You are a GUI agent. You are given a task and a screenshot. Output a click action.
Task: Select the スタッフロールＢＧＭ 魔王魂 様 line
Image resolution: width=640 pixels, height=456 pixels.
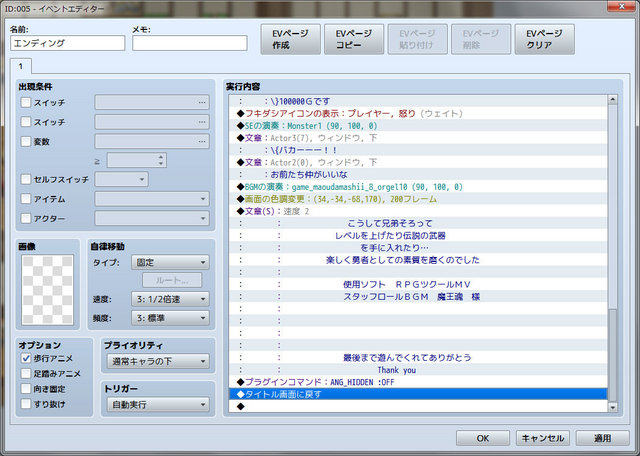(x=418, y=296)
